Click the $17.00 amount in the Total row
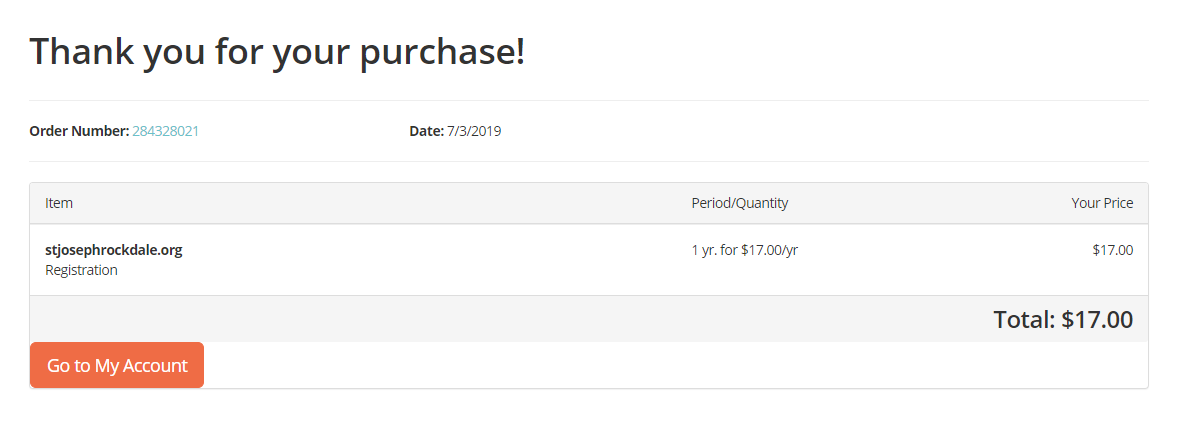Image resolution: width=1203 pixels, height=424 pixels. [1097, 320]
